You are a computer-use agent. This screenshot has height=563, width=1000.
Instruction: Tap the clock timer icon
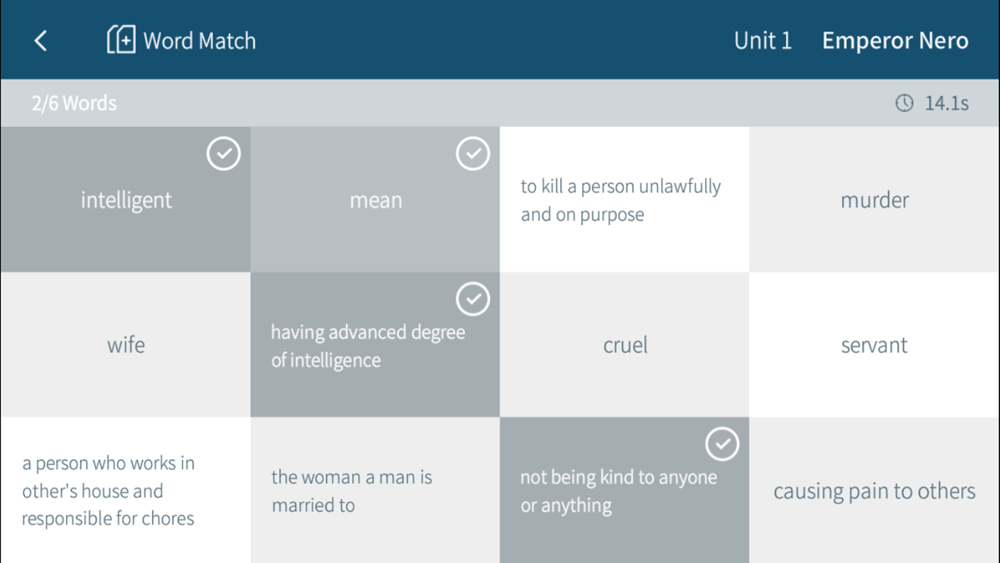(x=904, y=103)
